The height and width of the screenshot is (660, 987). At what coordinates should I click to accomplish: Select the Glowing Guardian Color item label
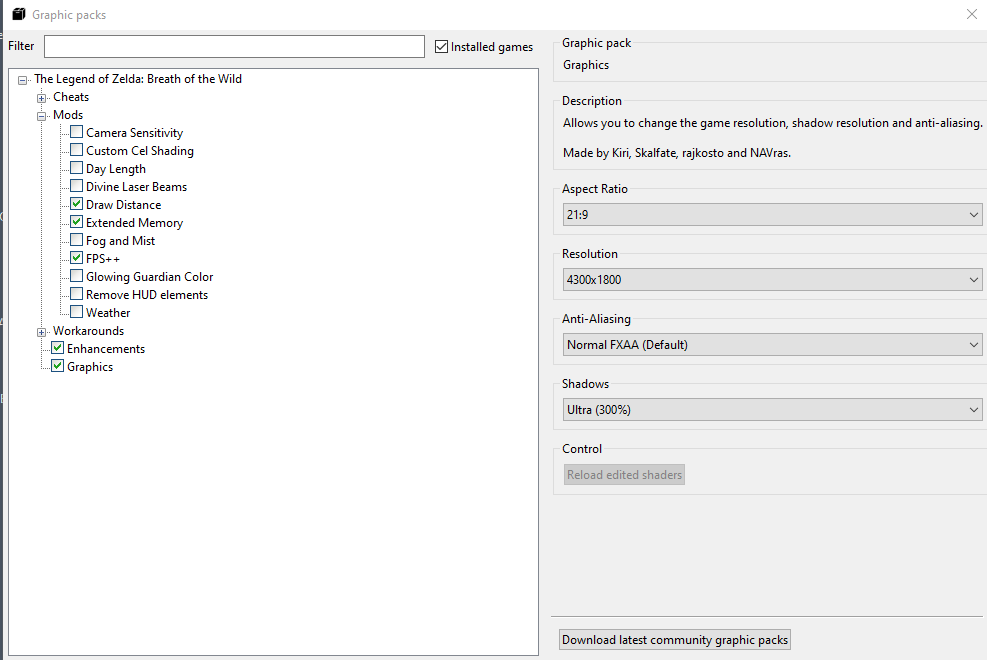(150, 277)
